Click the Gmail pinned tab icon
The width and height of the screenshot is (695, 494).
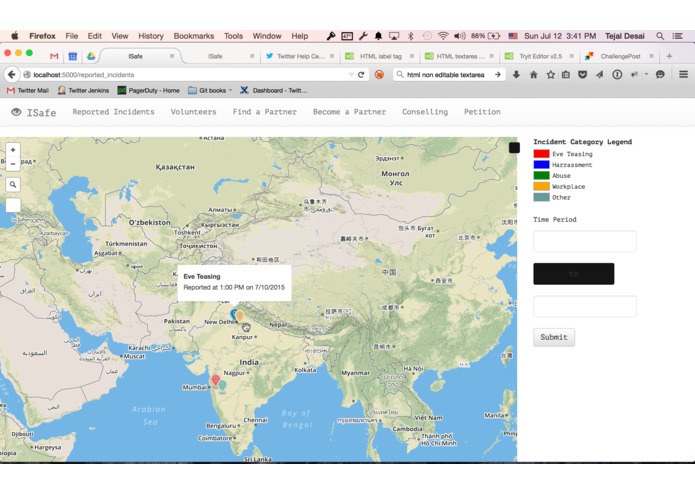point(54,56)
